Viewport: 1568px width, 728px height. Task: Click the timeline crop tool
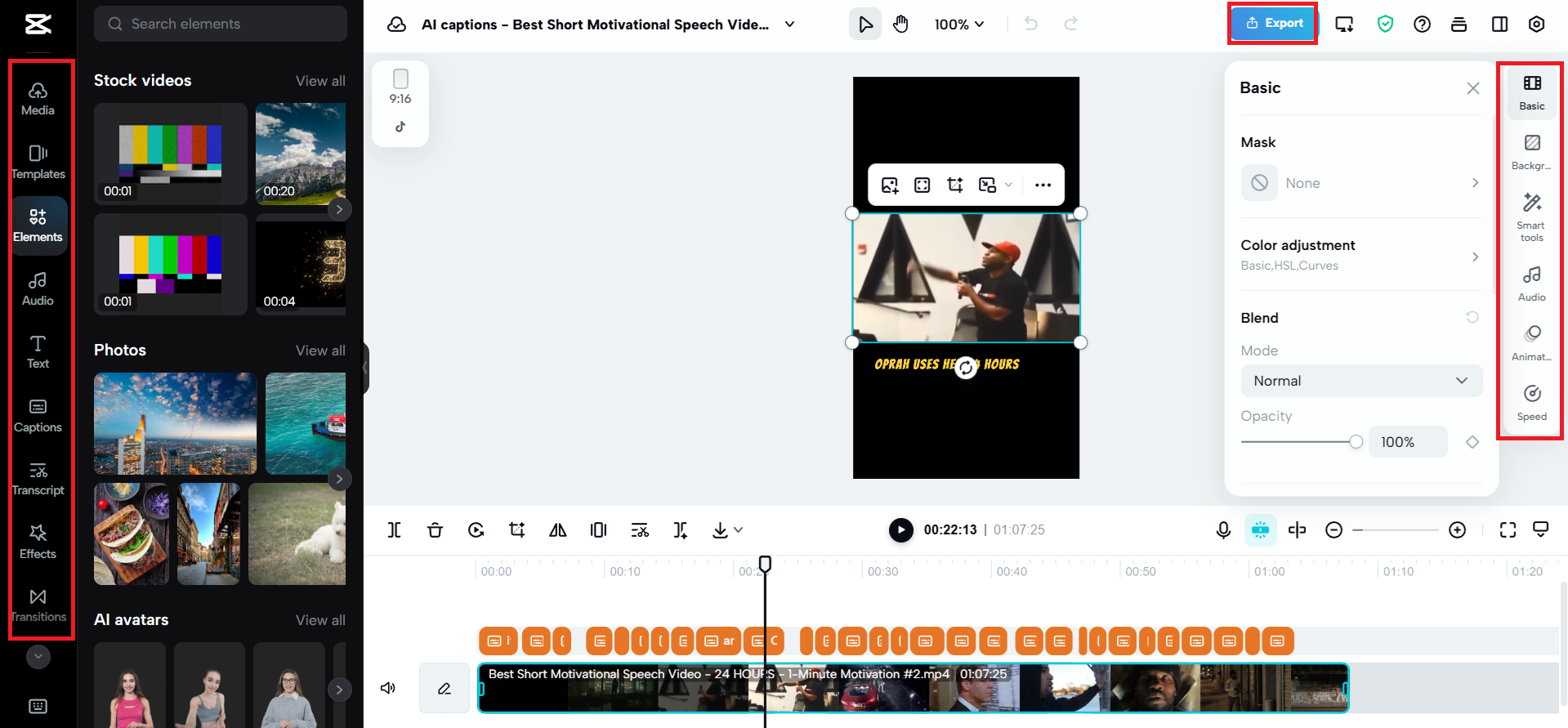[516, 530]
